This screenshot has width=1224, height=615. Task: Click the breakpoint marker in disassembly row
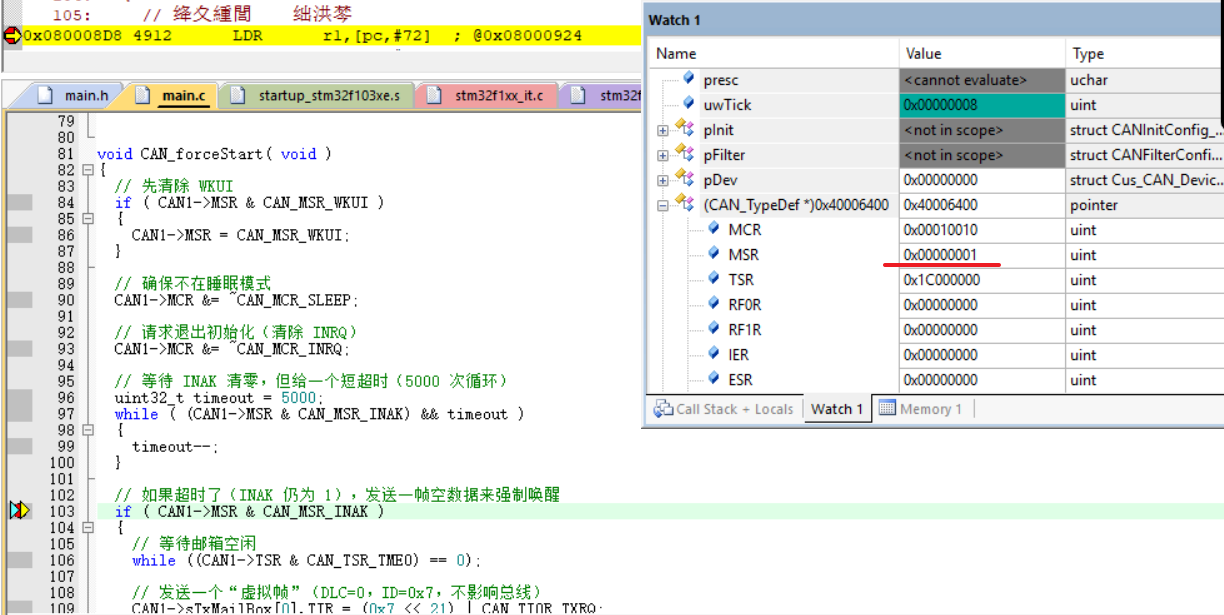click(11, 36)
